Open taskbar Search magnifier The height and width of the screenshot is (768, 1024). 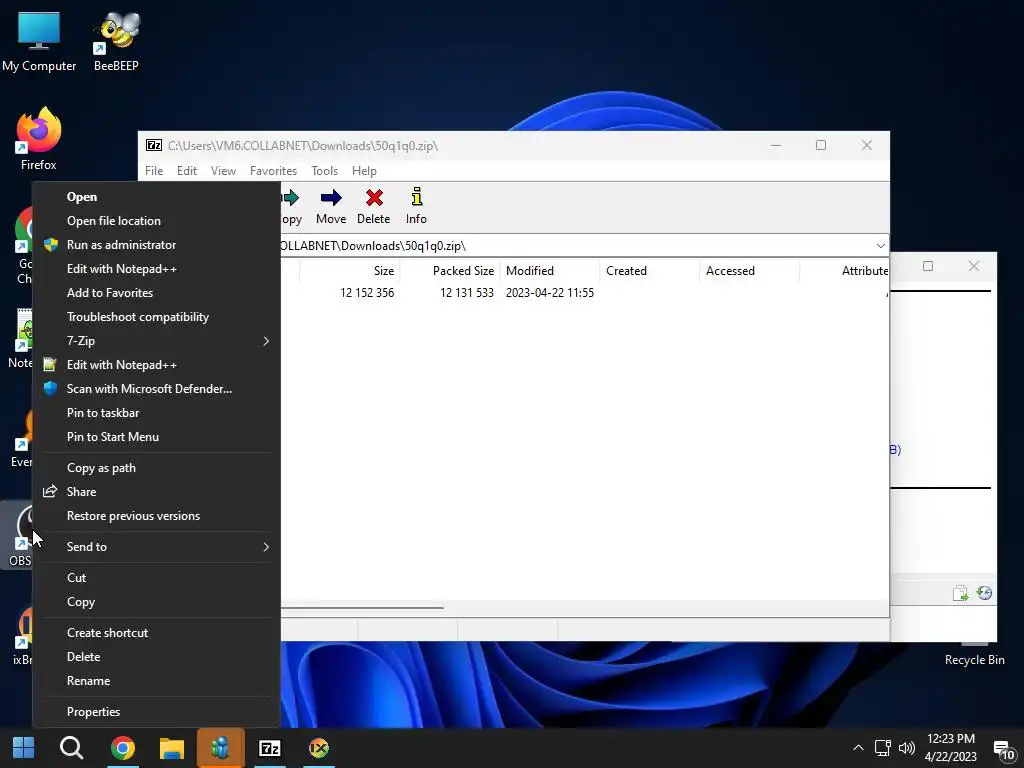[x=72, y=748]
